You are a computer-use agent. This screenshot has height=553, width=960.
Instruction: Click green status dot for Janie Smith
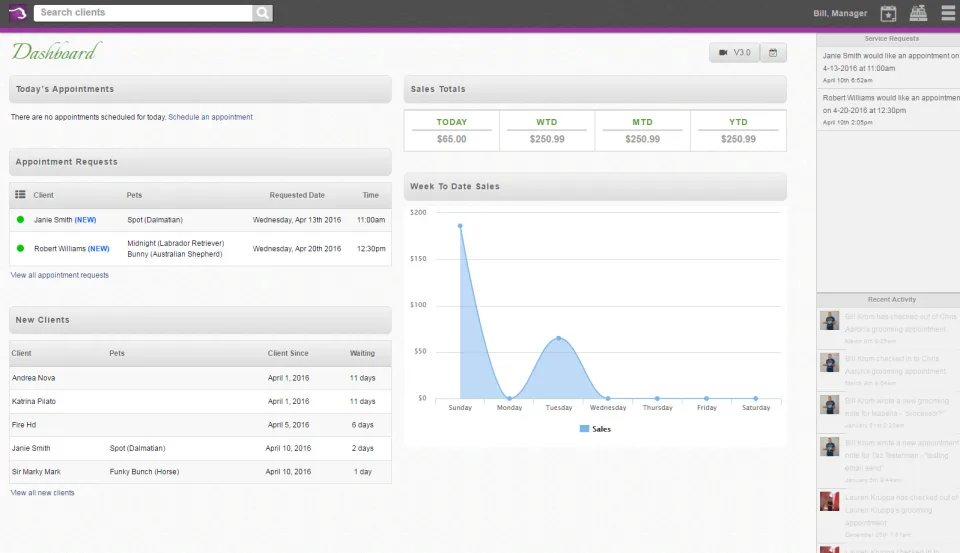click(x=20, y=219)
